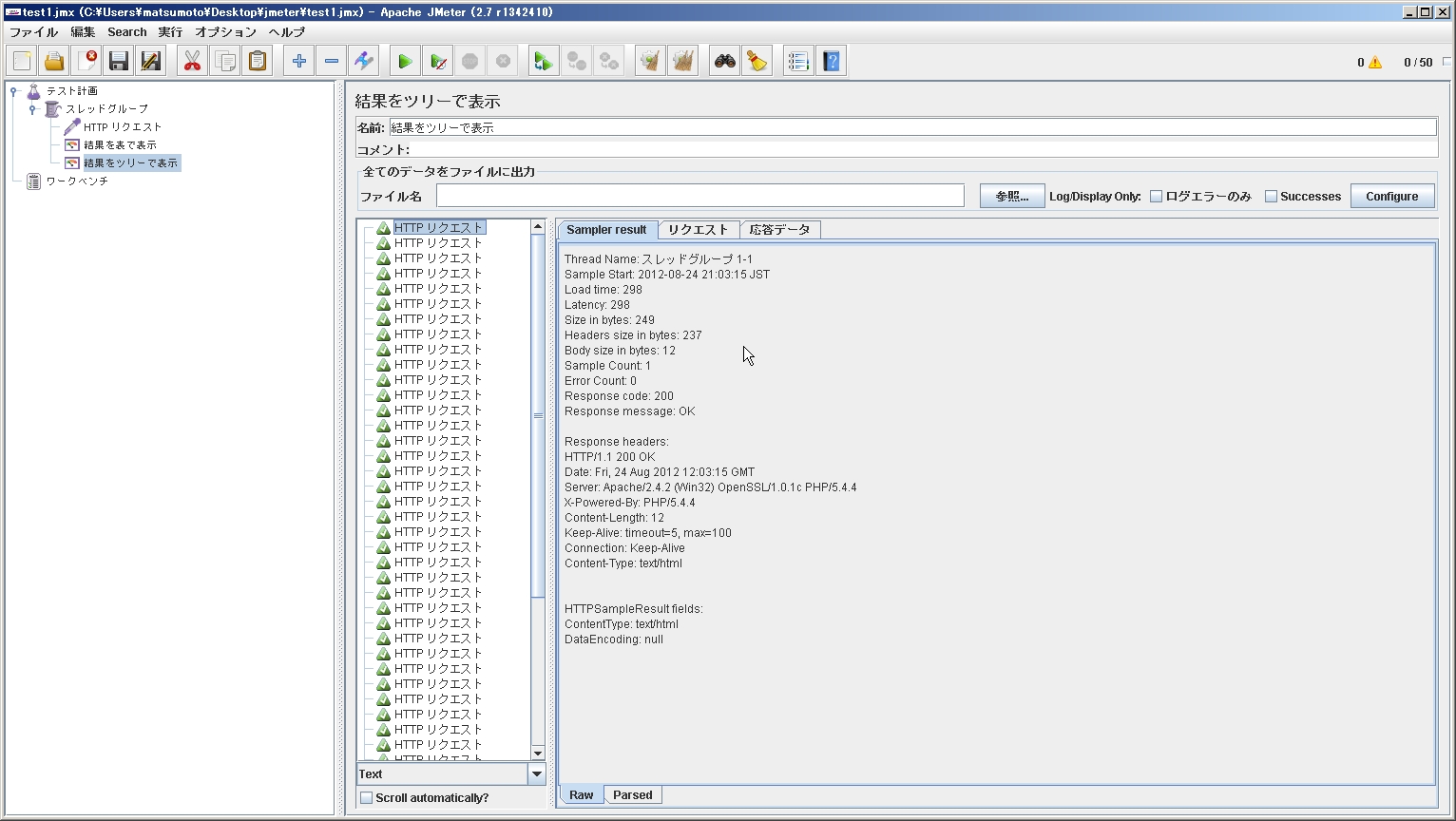Open the 編集 menu
Image resolution: width=1456 pixels, height=821 pixels.
point(83,32)
